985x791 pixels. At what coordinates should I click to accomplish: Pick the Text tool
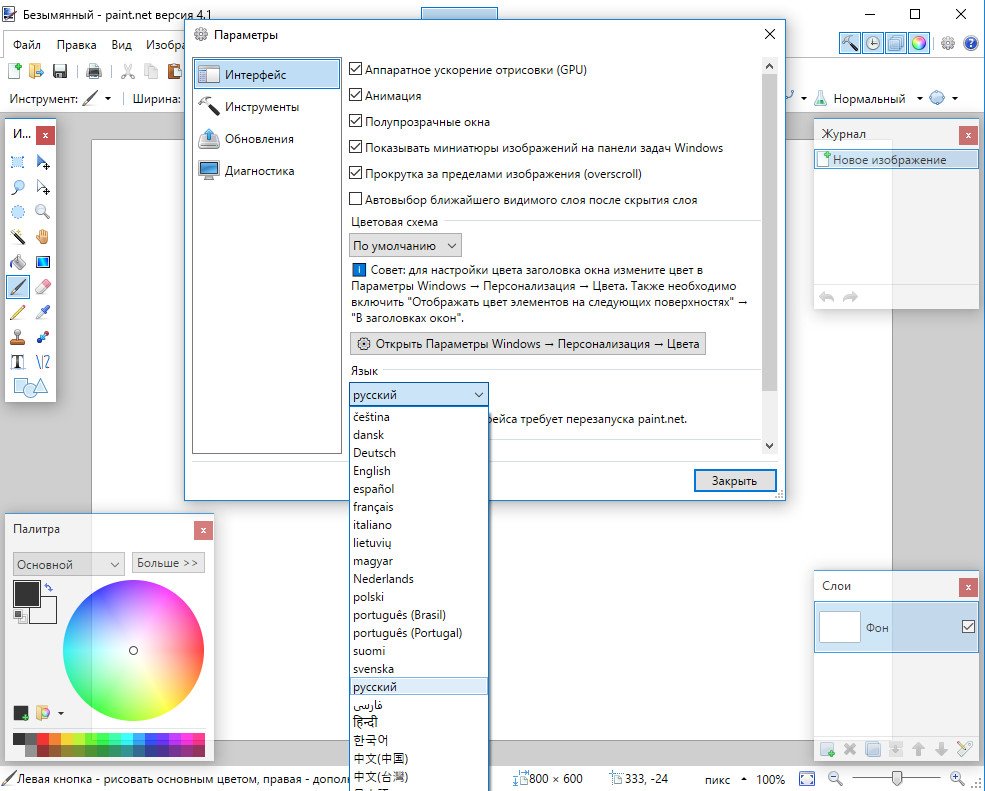[18, 362]
